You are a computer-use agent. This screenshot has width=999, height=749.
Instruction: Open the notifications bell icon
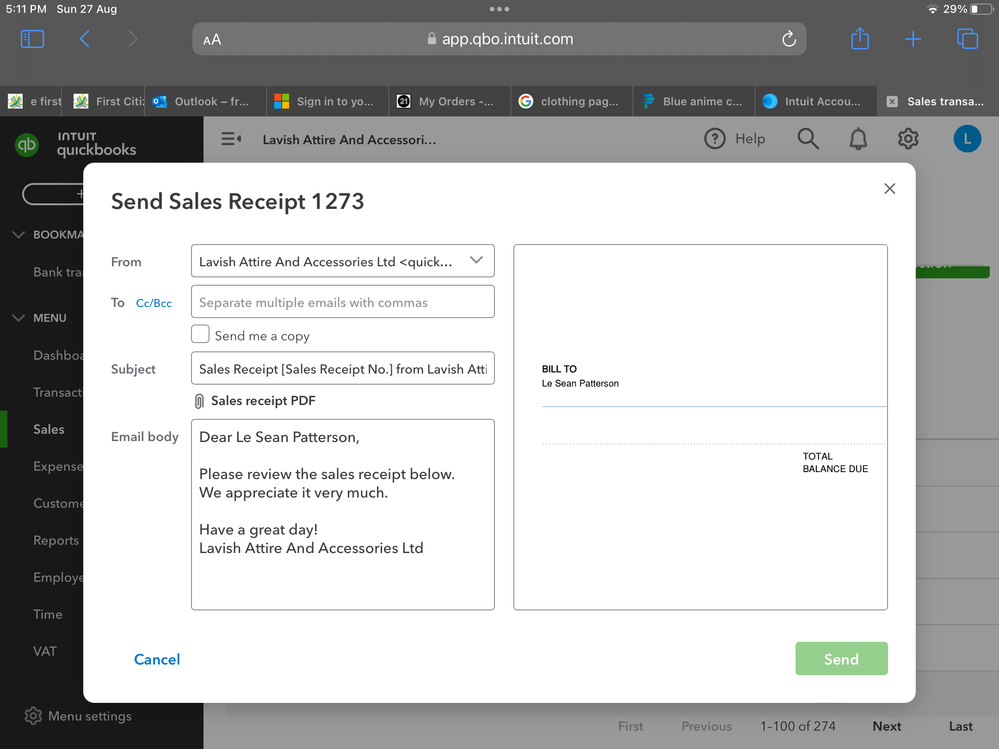(858, 139)
